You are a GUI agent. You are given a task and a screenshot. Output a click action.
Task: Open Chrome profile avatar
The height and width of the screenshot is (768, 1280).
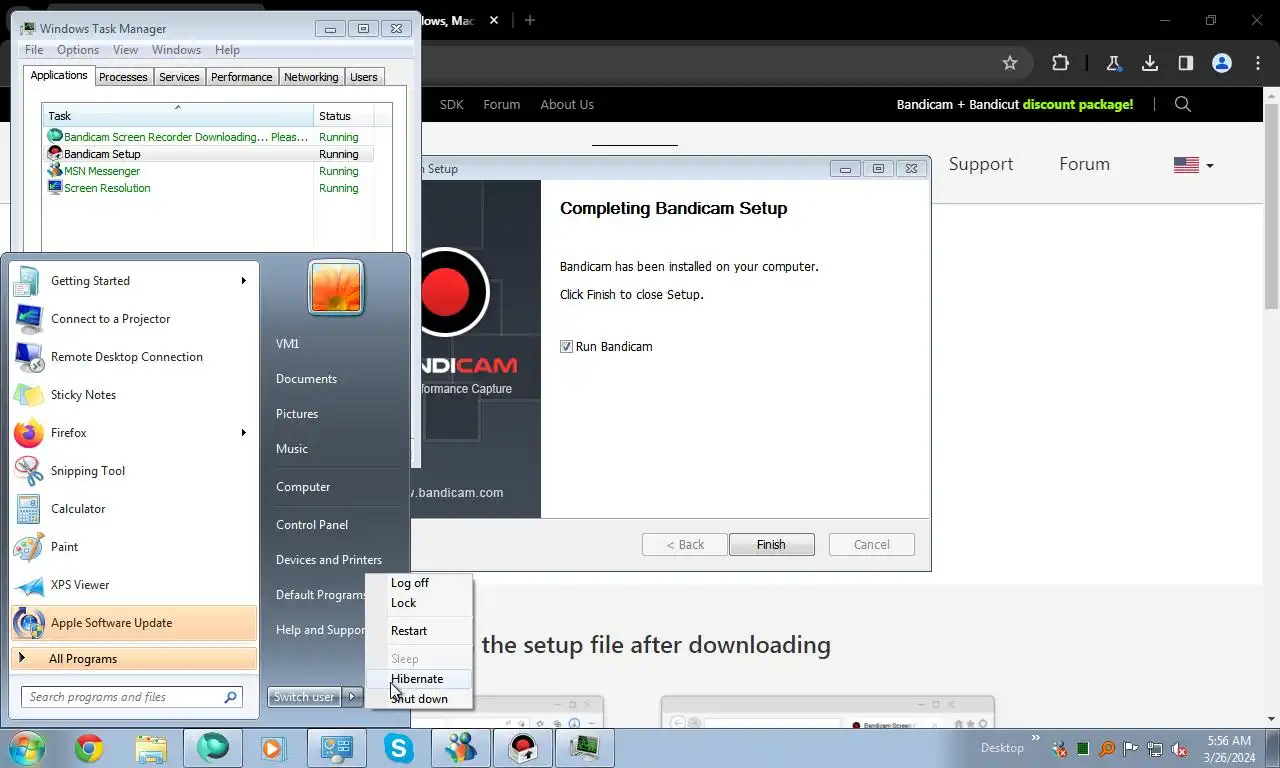(1221, 63)
